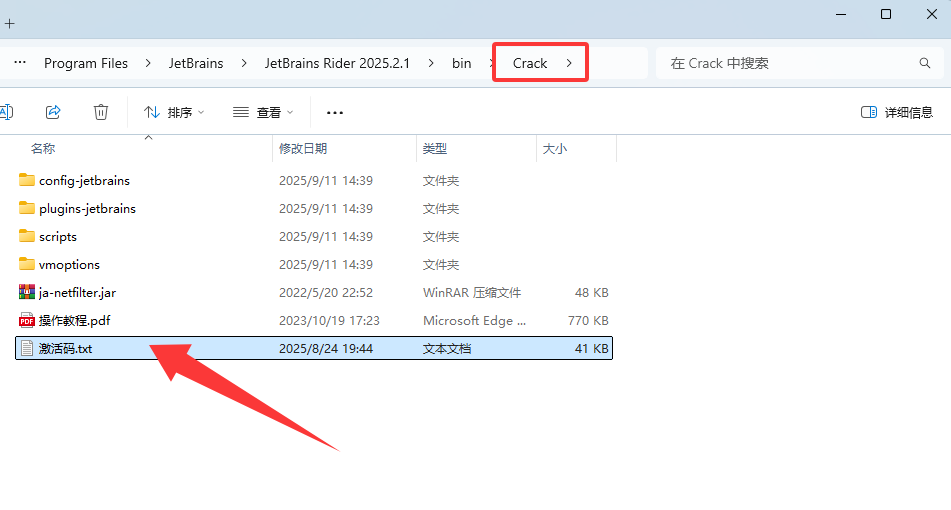Expand the chevron after JetBrains
951x510 pixels.
point(244,63)
